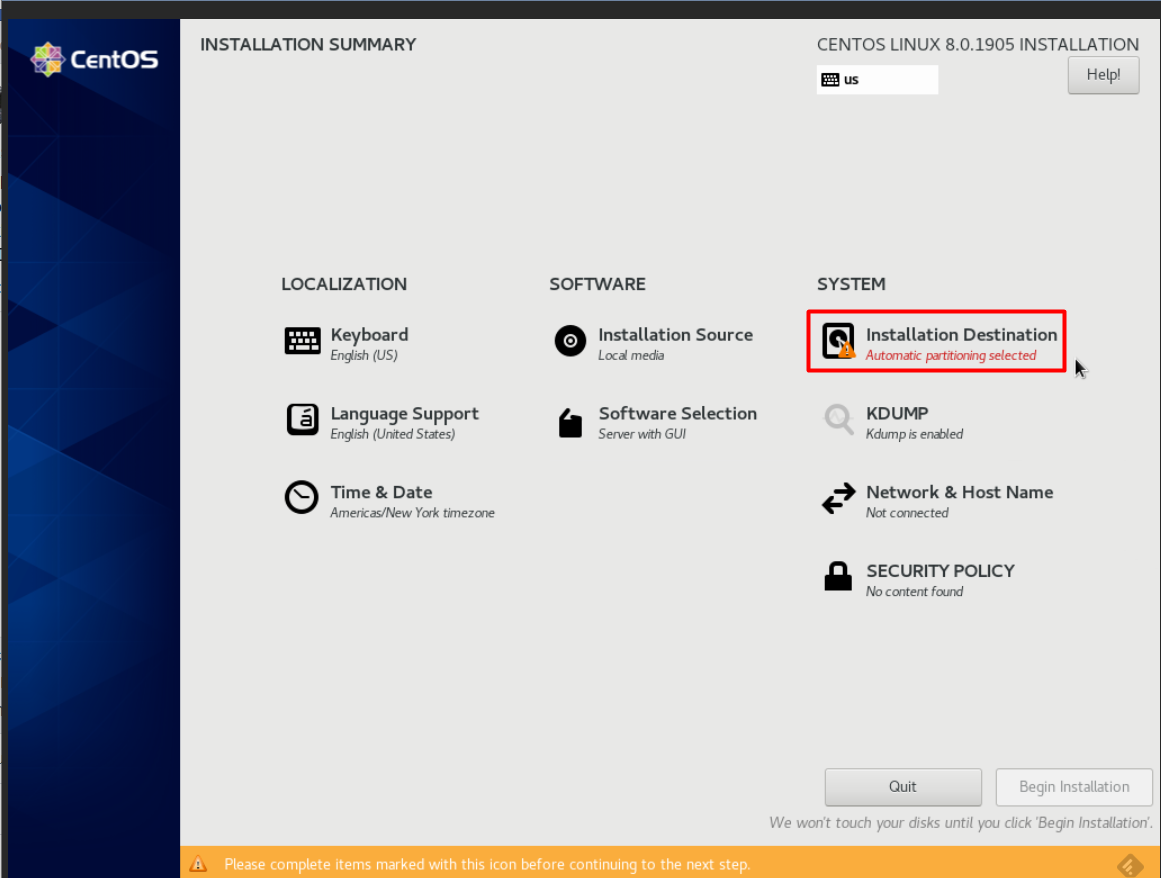Viewport: 1161px width, 878px height.
Task: Open the Help! button
Action: tap(1103, 75)
